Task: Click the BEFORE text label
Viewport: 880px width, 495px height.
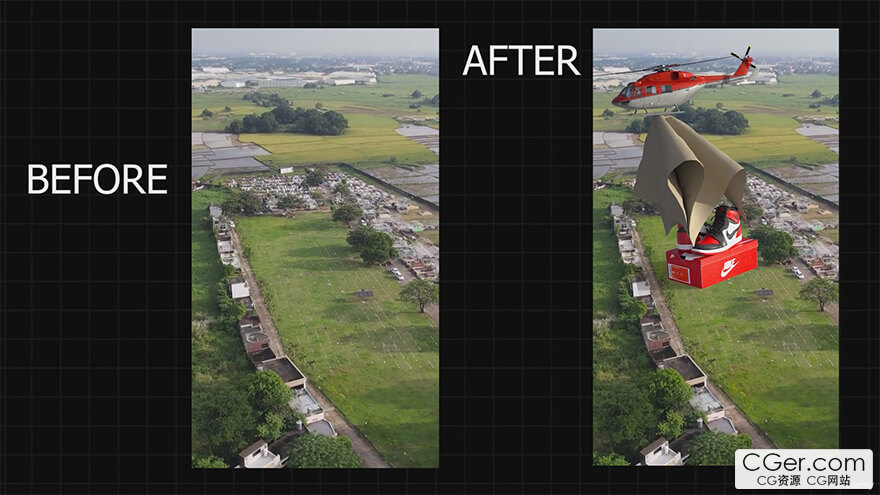Action: [x=97, y=179]
